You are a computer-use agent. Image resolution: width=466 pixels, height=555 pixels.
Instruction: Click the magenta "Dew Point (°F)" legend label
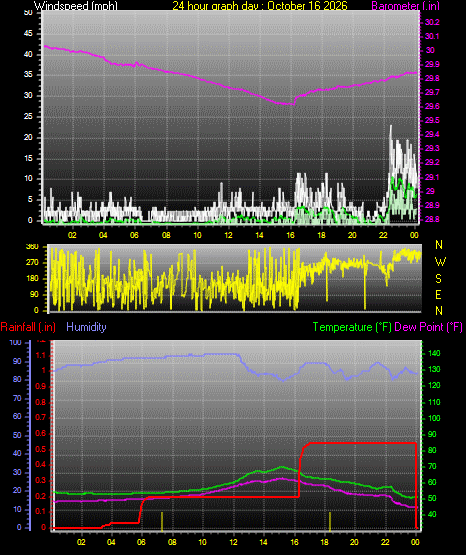(428, 327)
